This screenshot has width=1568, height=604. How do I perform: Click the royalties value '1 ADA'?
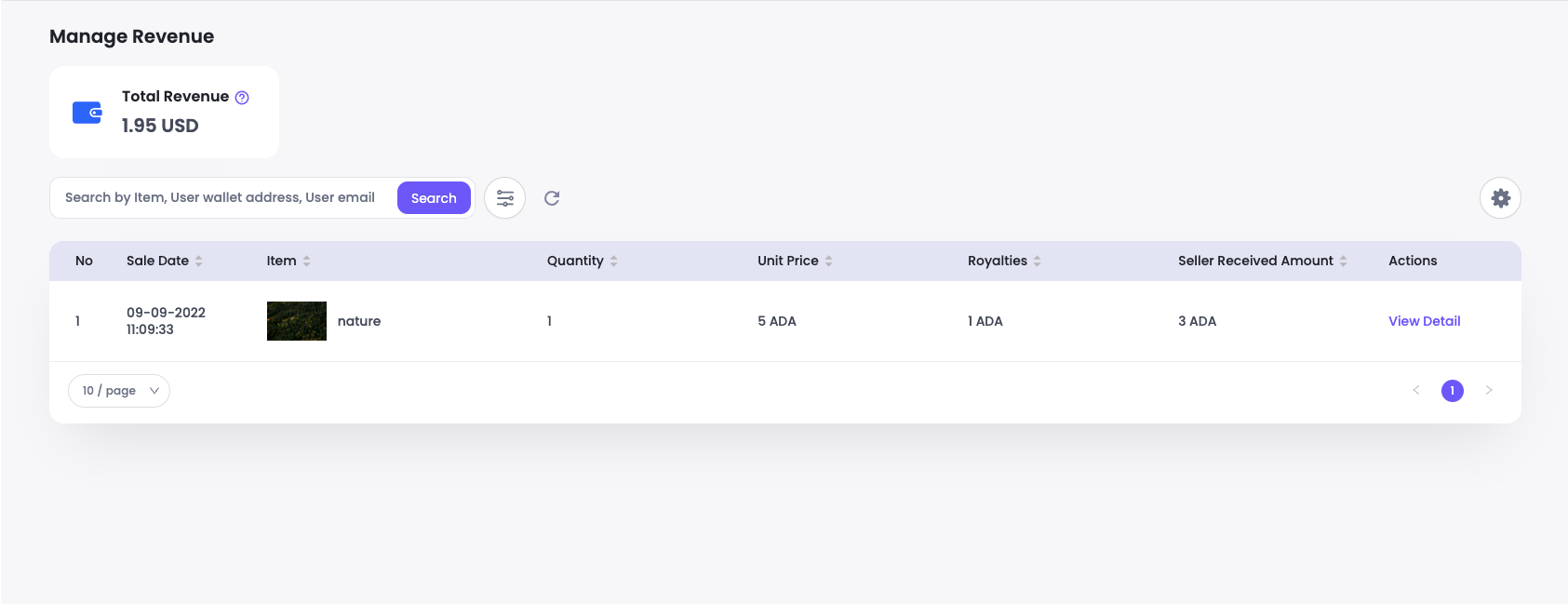click(x=985, y=321)
